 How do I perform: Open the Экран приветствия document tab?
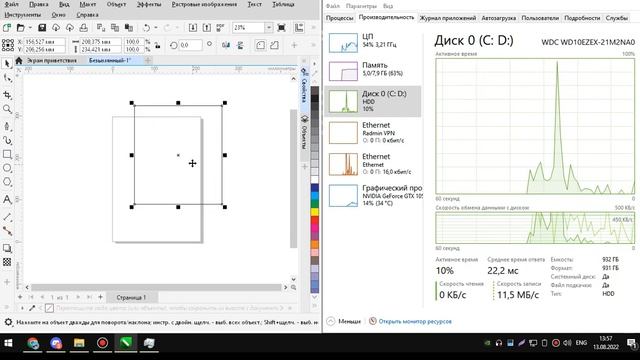point(51,60)
